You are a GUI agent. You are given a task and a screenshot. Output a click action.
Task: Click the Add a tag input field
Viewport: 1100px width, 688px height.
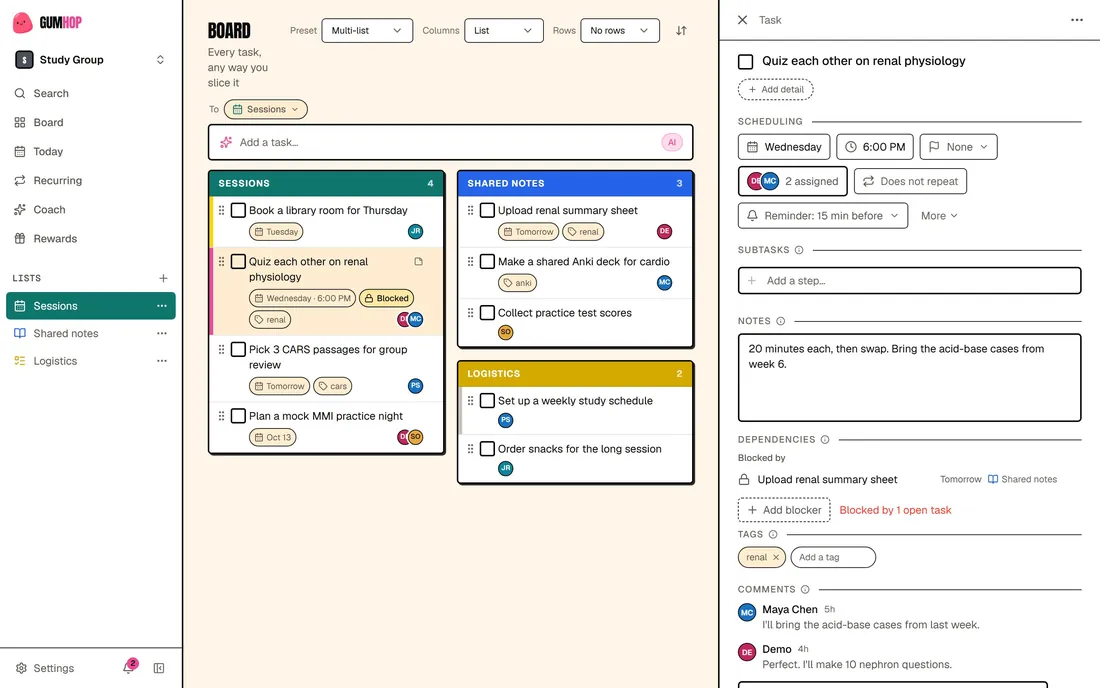tap(833, 558)
